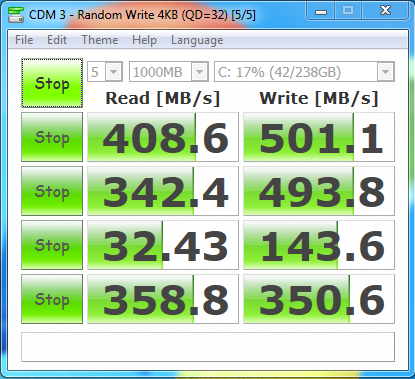The width and height of the screenshot is (415, 379).
Task: Select the 342.4 read result
Action: point(163,191)
